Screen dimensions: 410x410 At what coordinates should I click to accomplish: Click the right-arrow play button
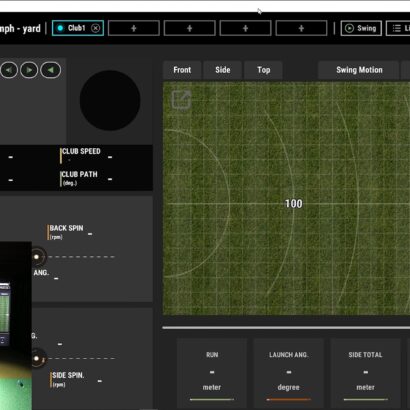click(29, 70)
